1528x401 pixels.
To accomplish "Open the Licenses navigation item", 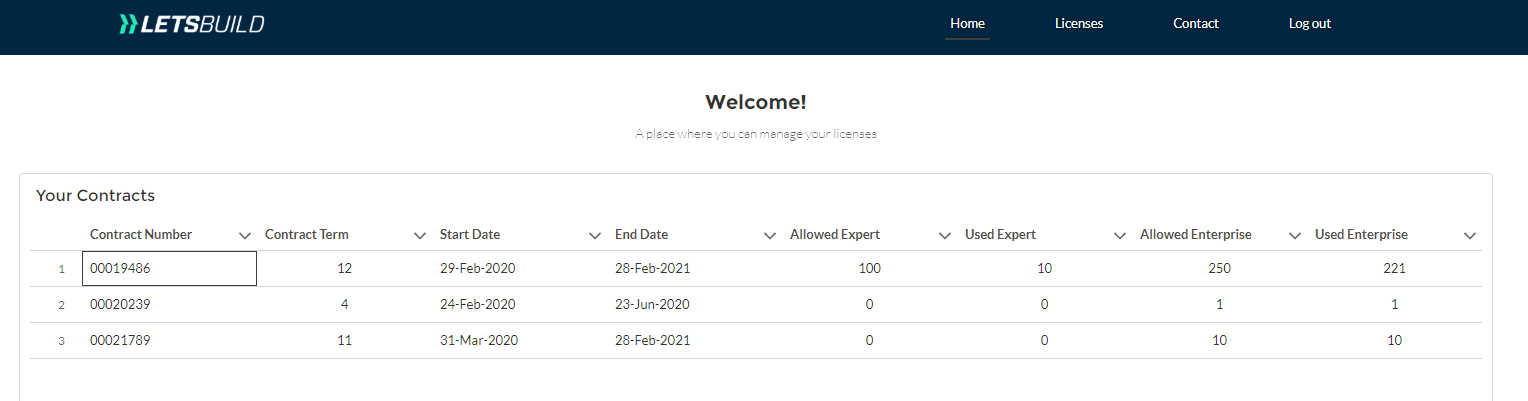I will (1079, 24).
